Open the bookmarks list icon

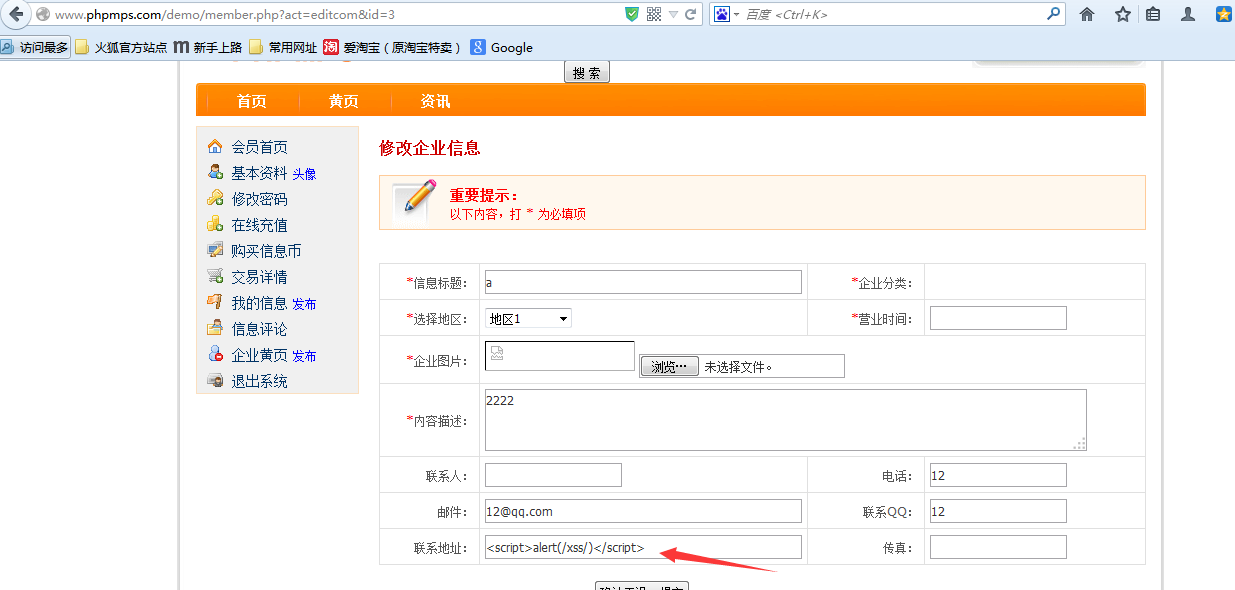tap(1153, 14)
